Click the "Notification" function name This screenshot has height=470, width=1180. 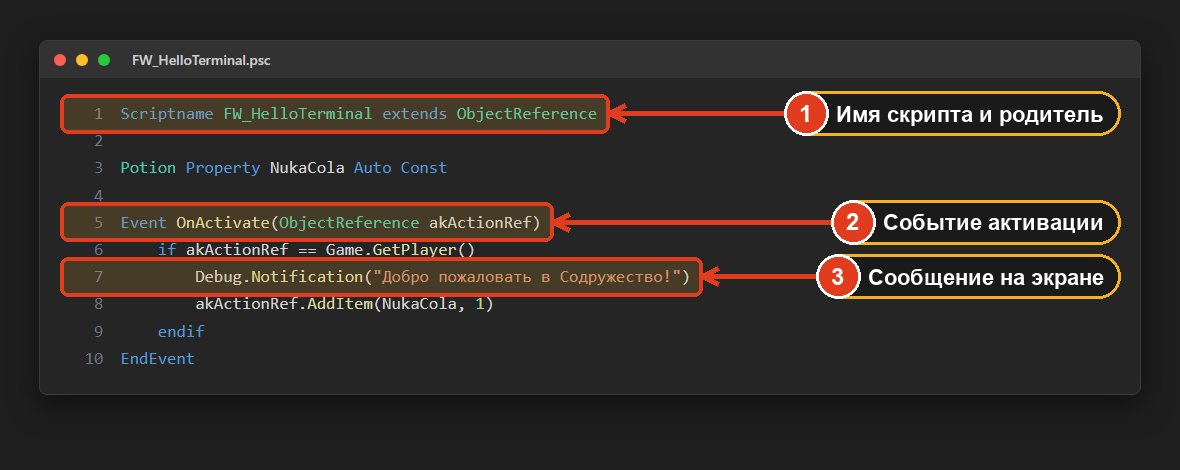coord(307,277)
